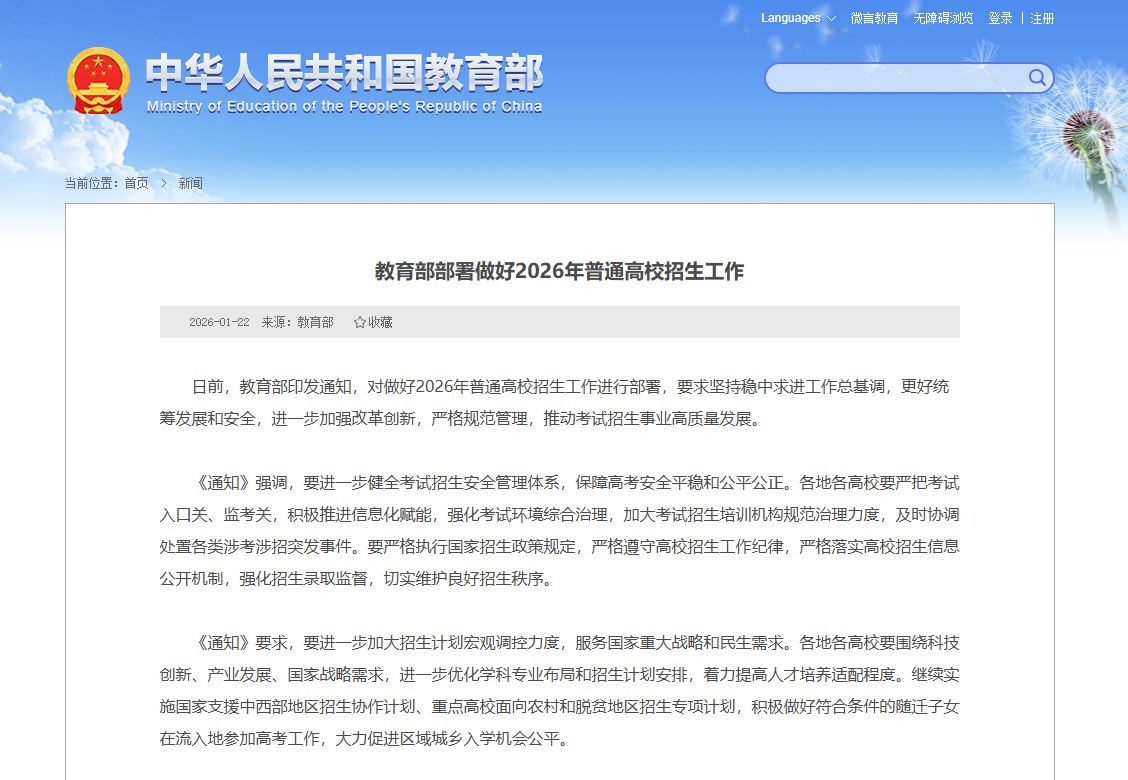Click the breadcrumb arrow after 首页
Screen dimensions: 1128x780
click(x=164, y=183)
